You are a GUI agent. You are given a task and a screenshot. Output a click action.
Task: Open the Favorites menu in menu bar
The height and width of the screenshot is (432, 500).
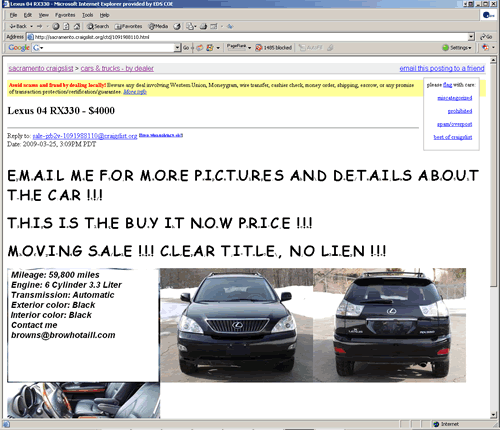tap(65, 15)
